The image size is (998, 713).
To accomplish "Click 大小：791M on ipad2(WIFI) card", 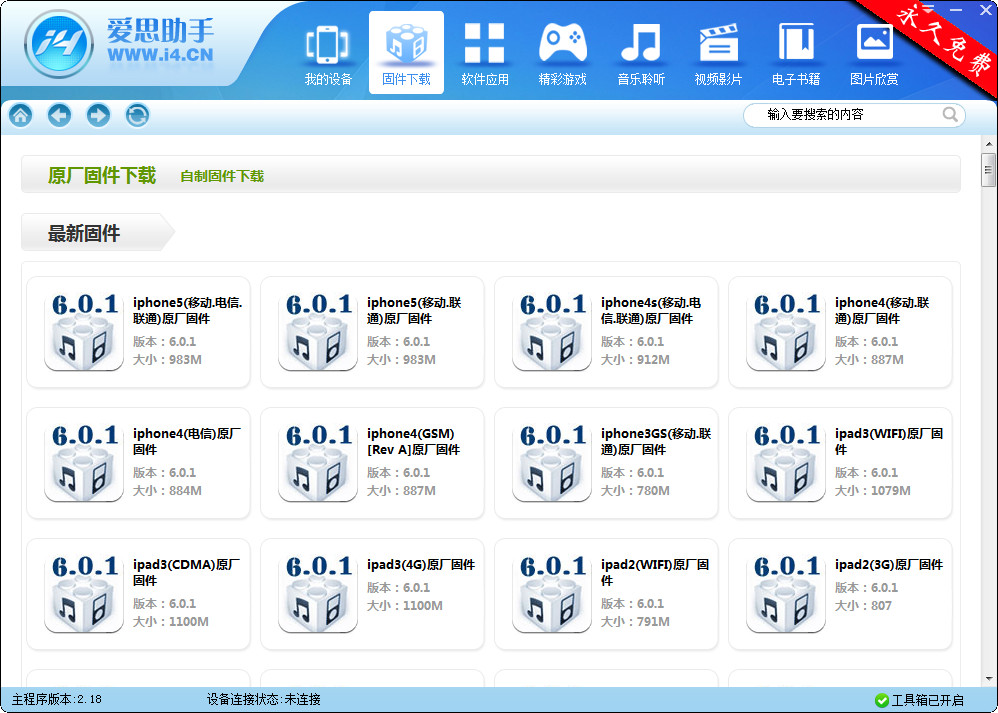I will coord(635,621).
